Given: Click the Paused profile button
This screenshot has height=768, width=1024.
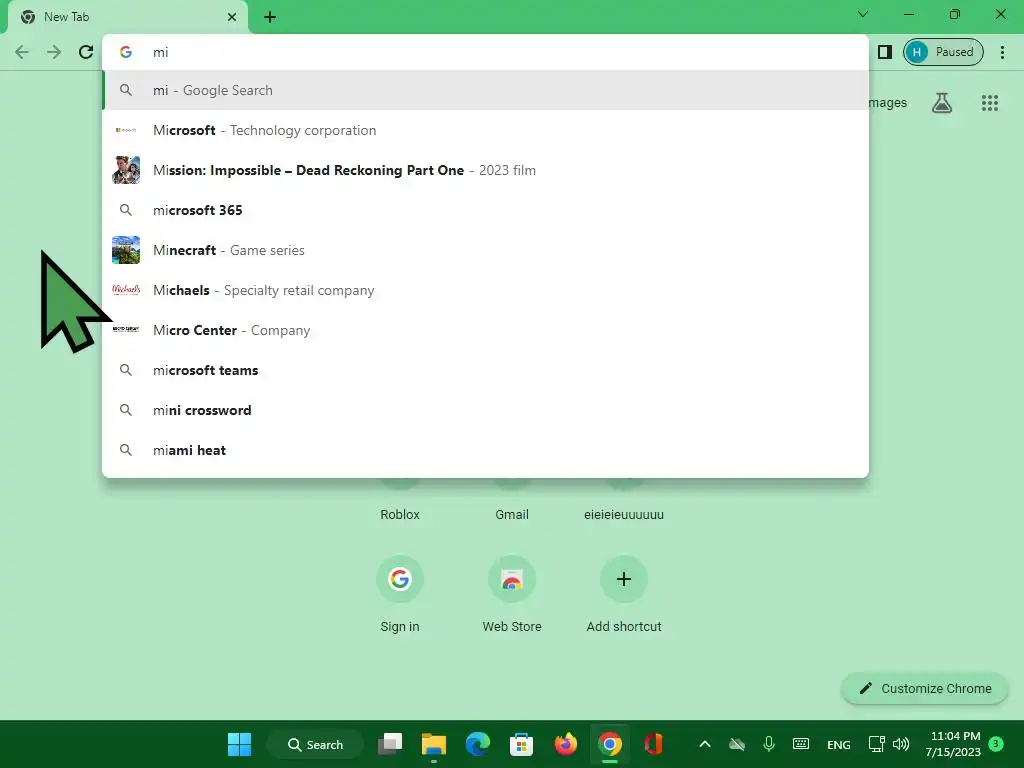Looking at the screenshot, I should point(943,52).
